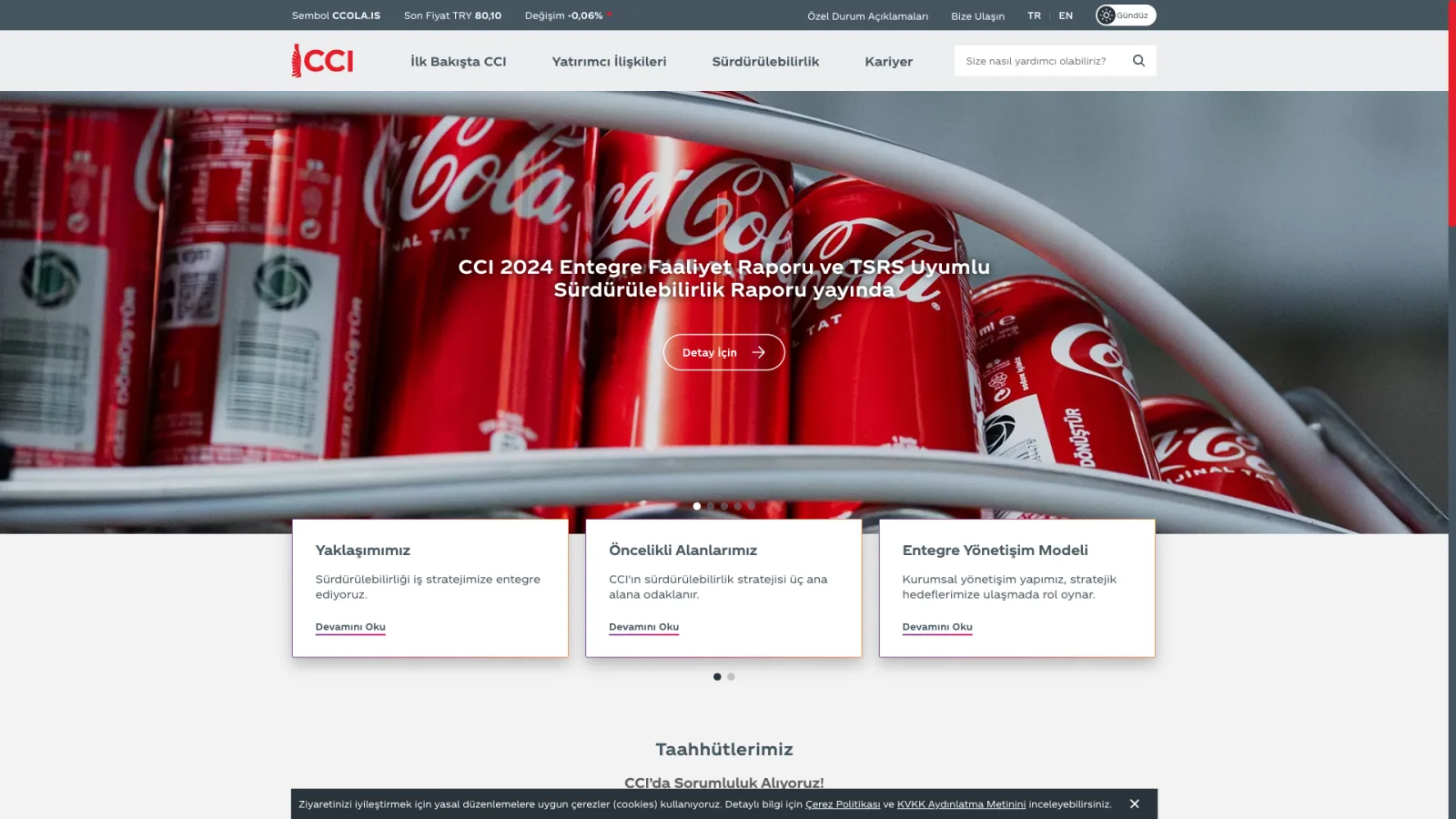Open the İlk Bakışta CCI menu
1456x819 pixels.
tap(458, 62)
